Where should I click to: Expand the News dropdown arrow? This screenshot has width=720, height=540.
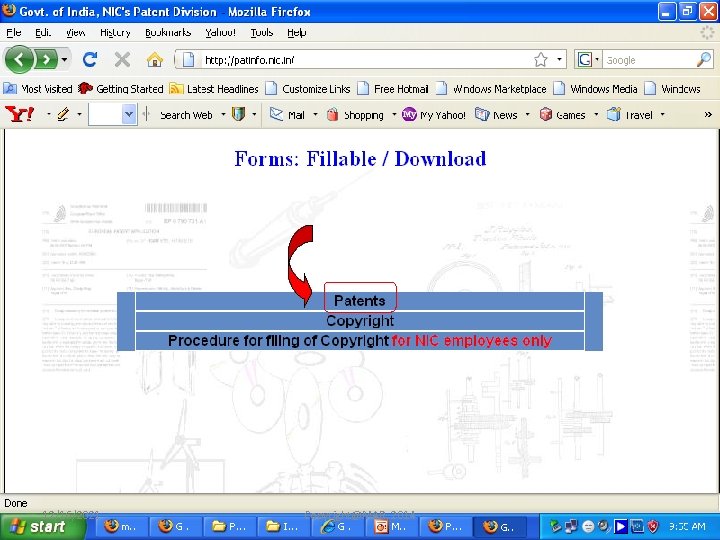point(527,114)
